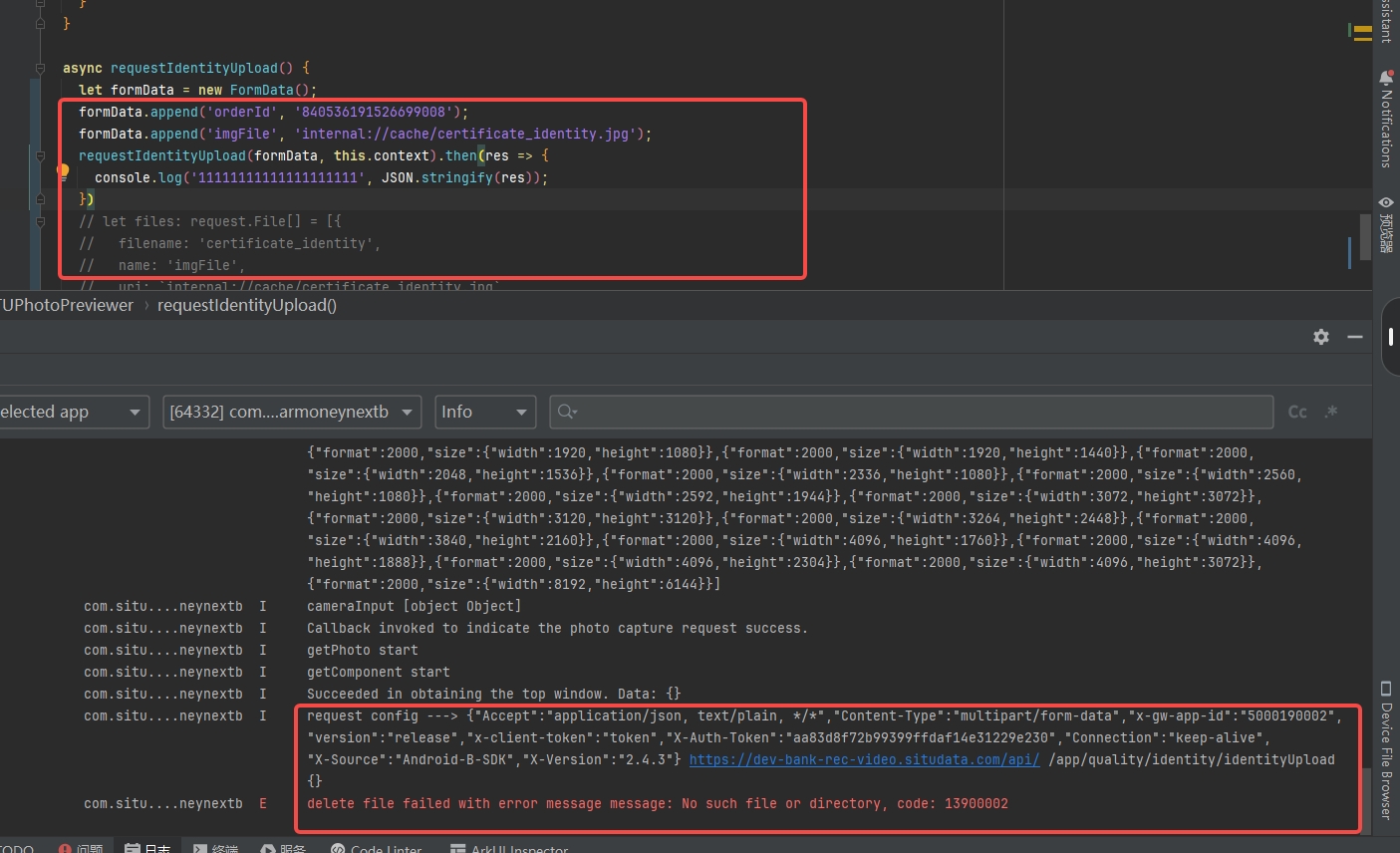The width and height of the screenshot is (1400, 853).
Task: Switch to the 日志 log tab
Action: pos(147,849)
